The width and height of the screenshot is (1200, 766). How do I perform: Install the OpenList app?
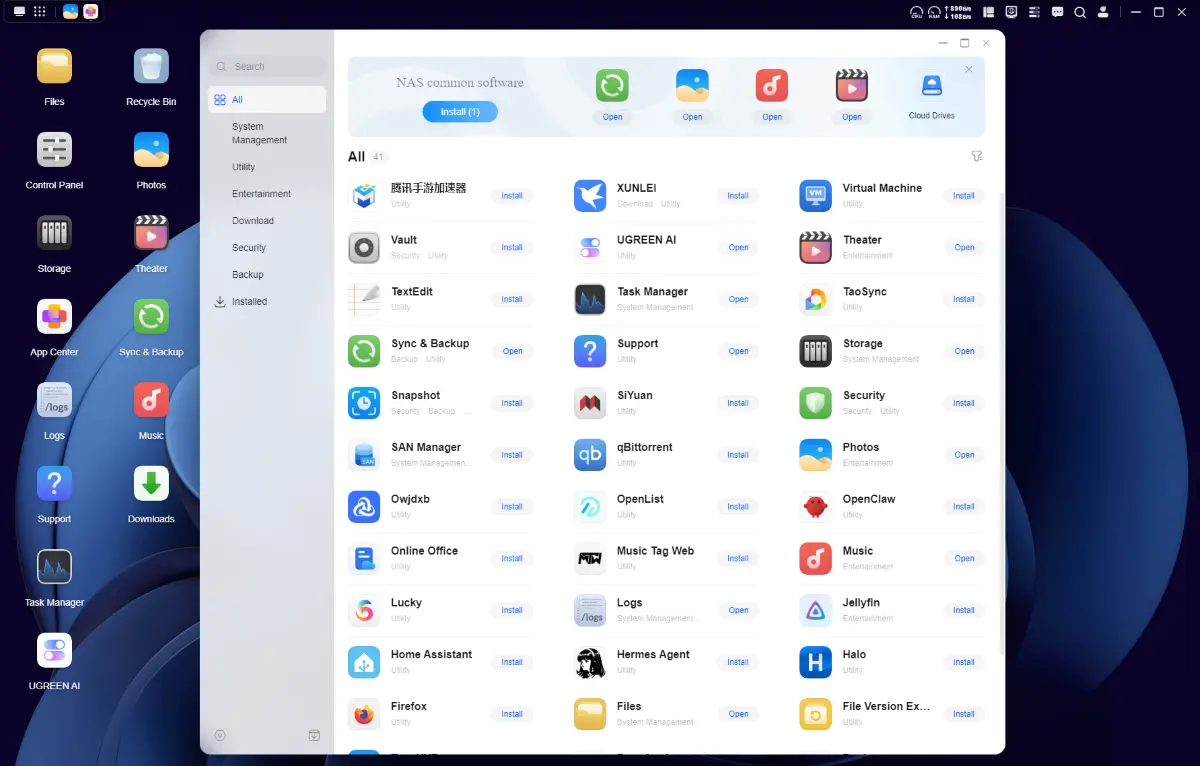pos(738,507)
